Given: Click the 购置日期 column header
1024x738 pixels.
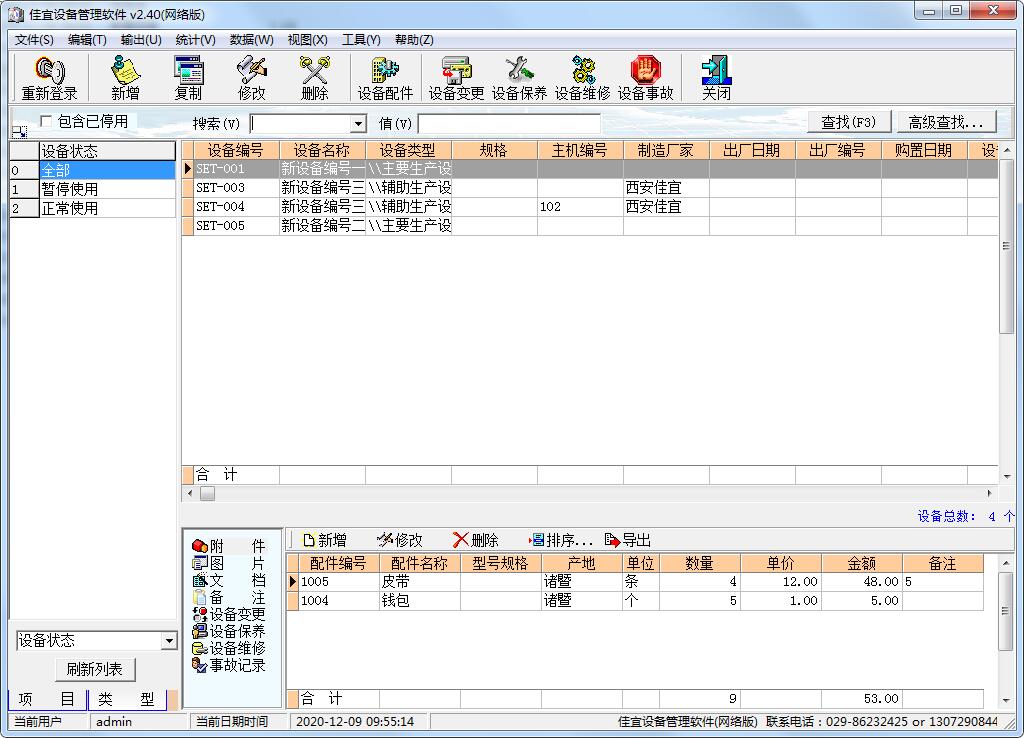Looking at the screenshot, I should coord(923,150).
